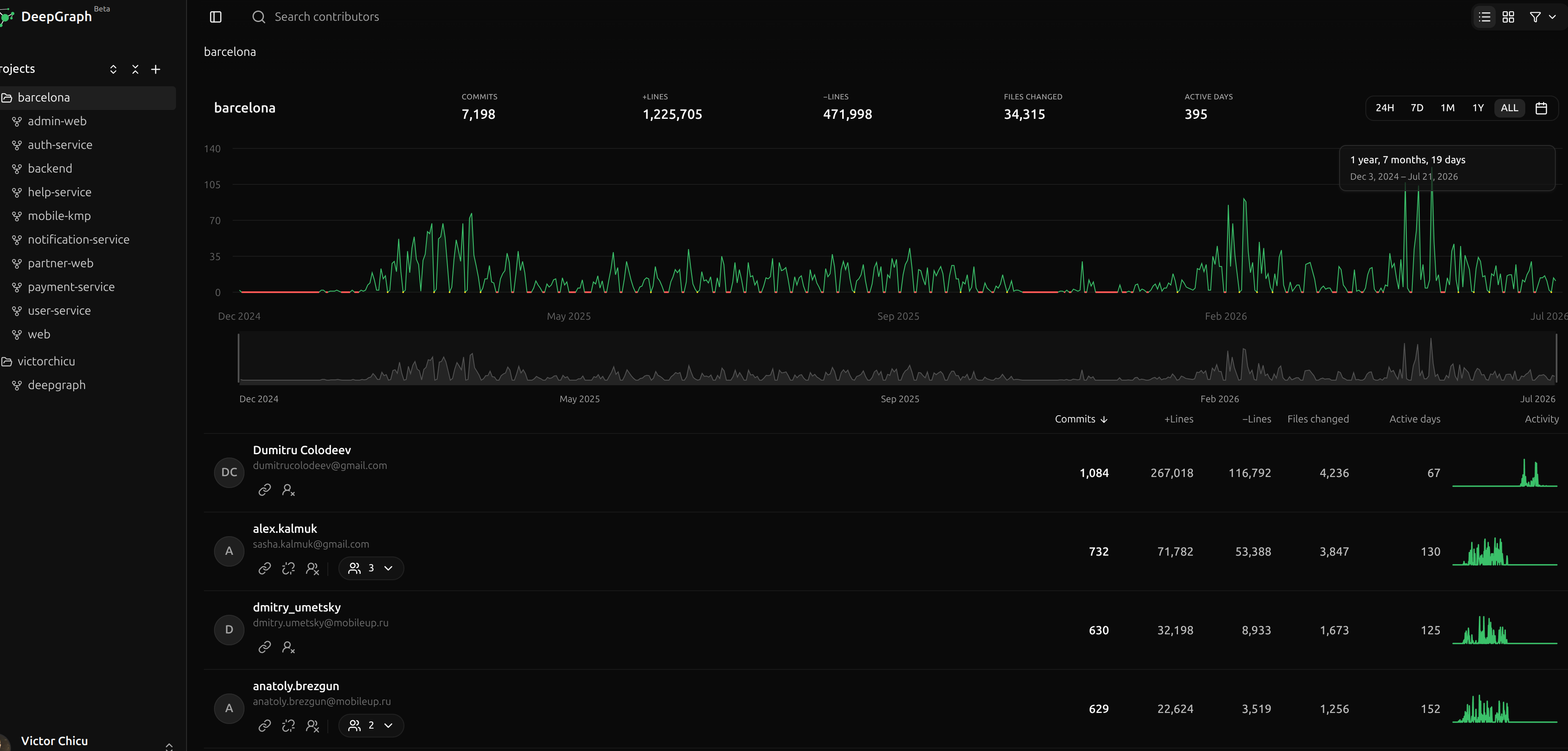Viewport: 1568px width, 751px height.
Task: Toggle the sidebar panel icon
Action: (x=215, y=17)
